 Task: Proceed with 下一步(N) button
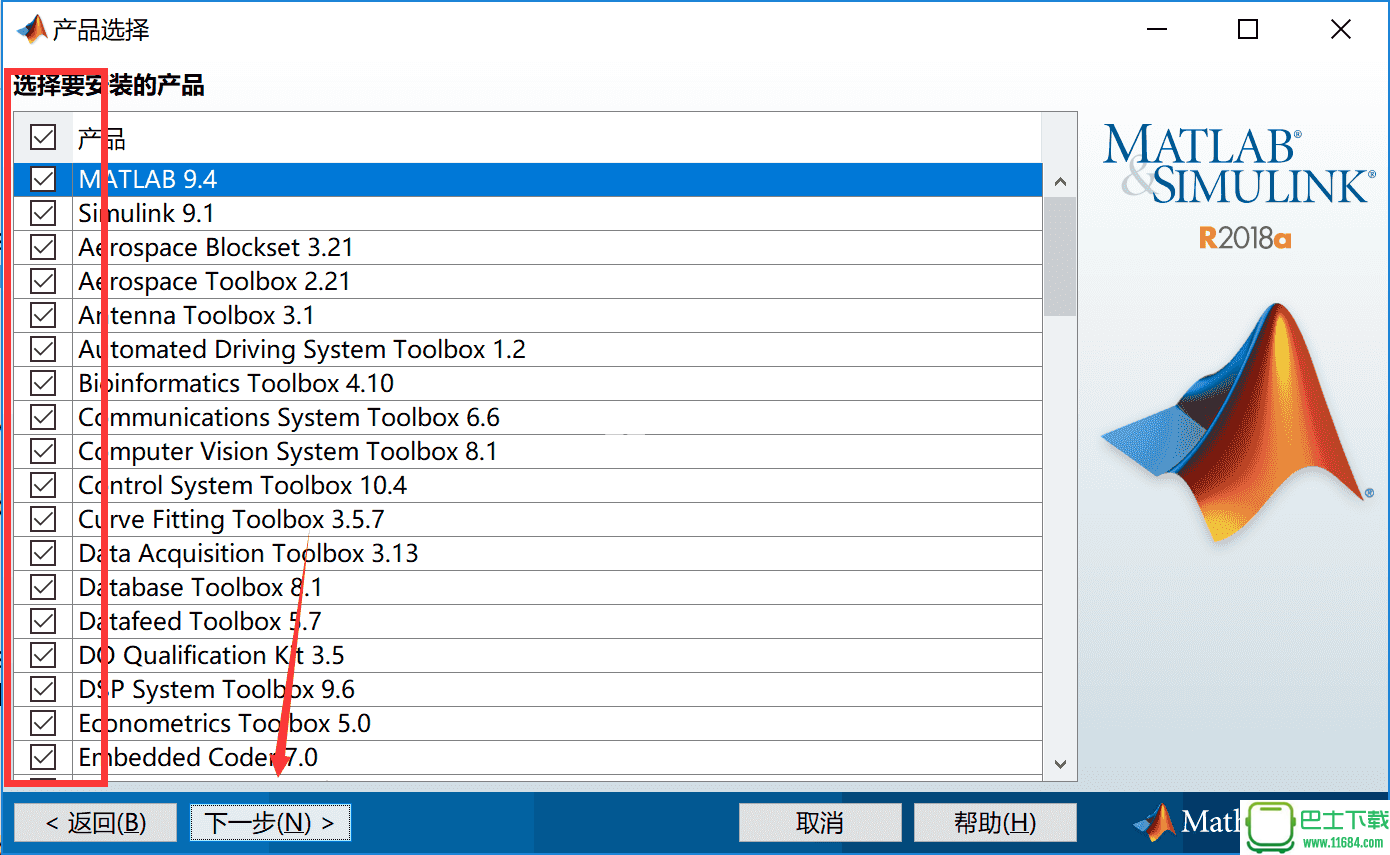coord(270,823)
